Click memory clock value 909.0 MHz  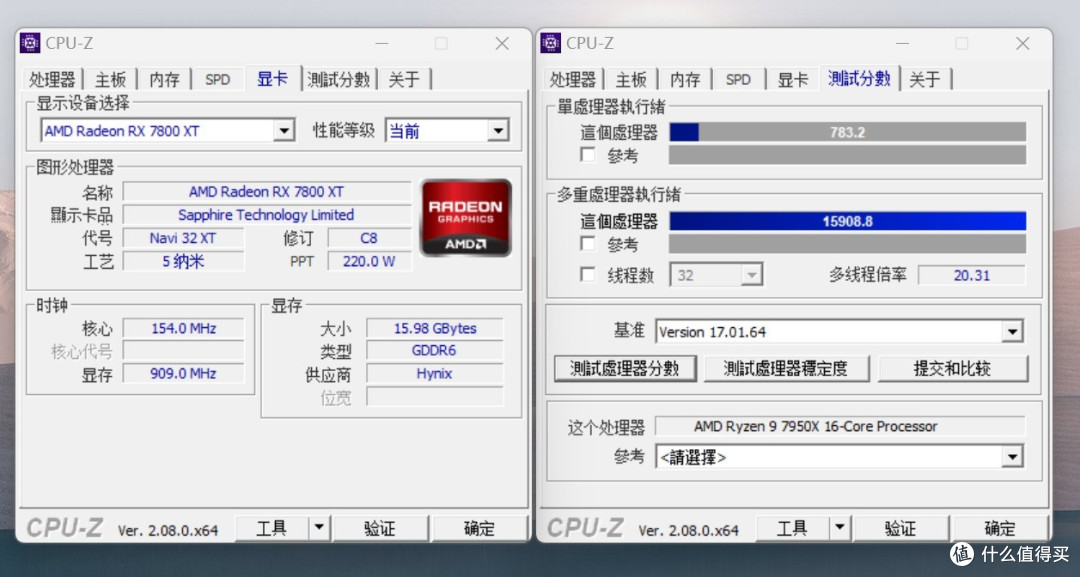(183, 373)
